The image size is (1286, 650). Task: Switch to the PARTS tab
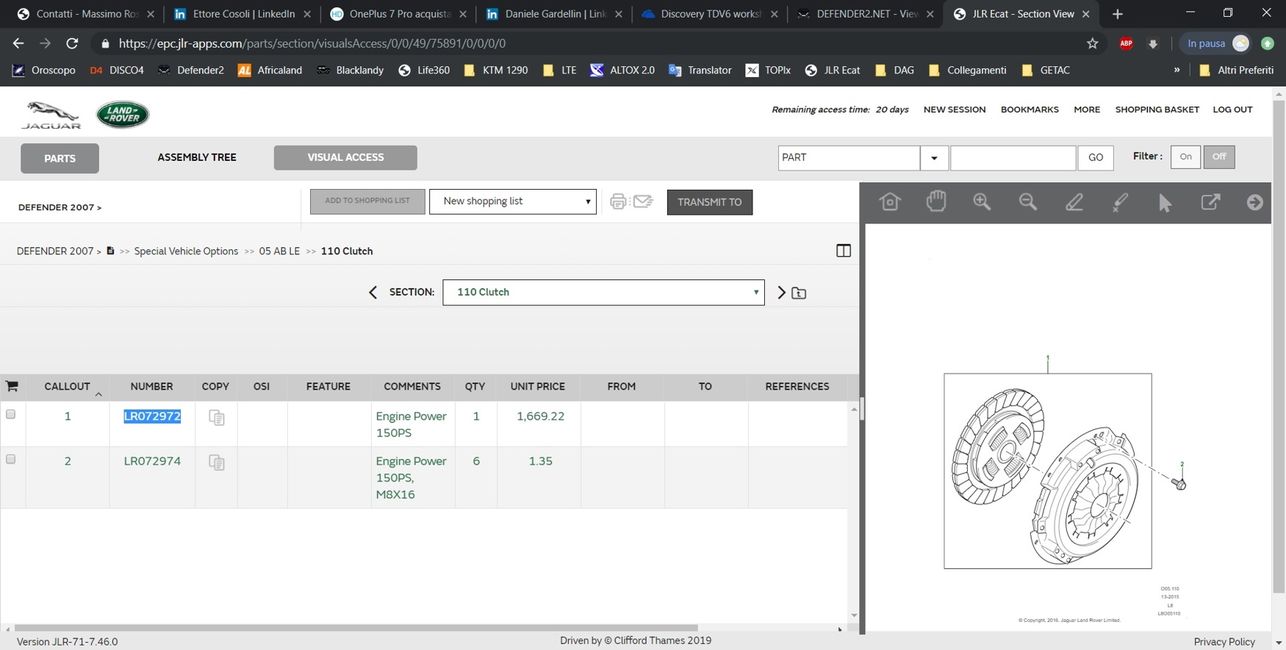60,158
